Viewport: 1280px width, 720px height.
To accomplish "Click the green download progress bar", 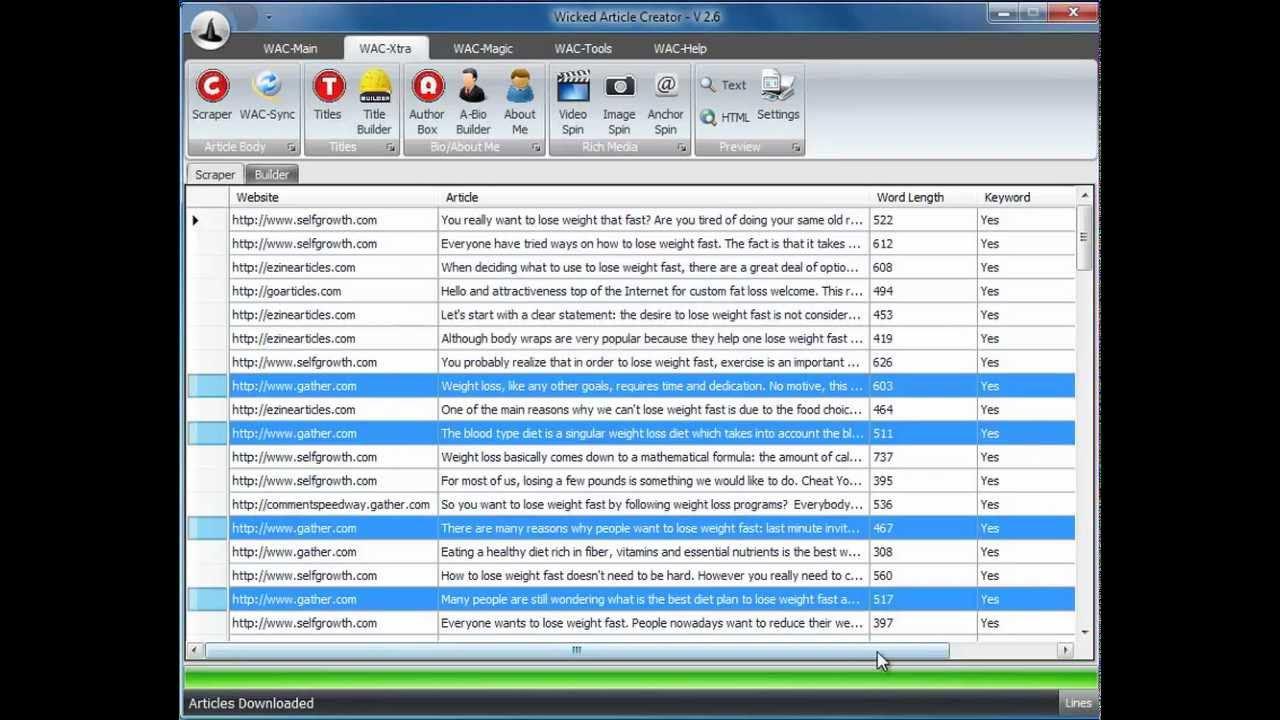I will point(640,678).
